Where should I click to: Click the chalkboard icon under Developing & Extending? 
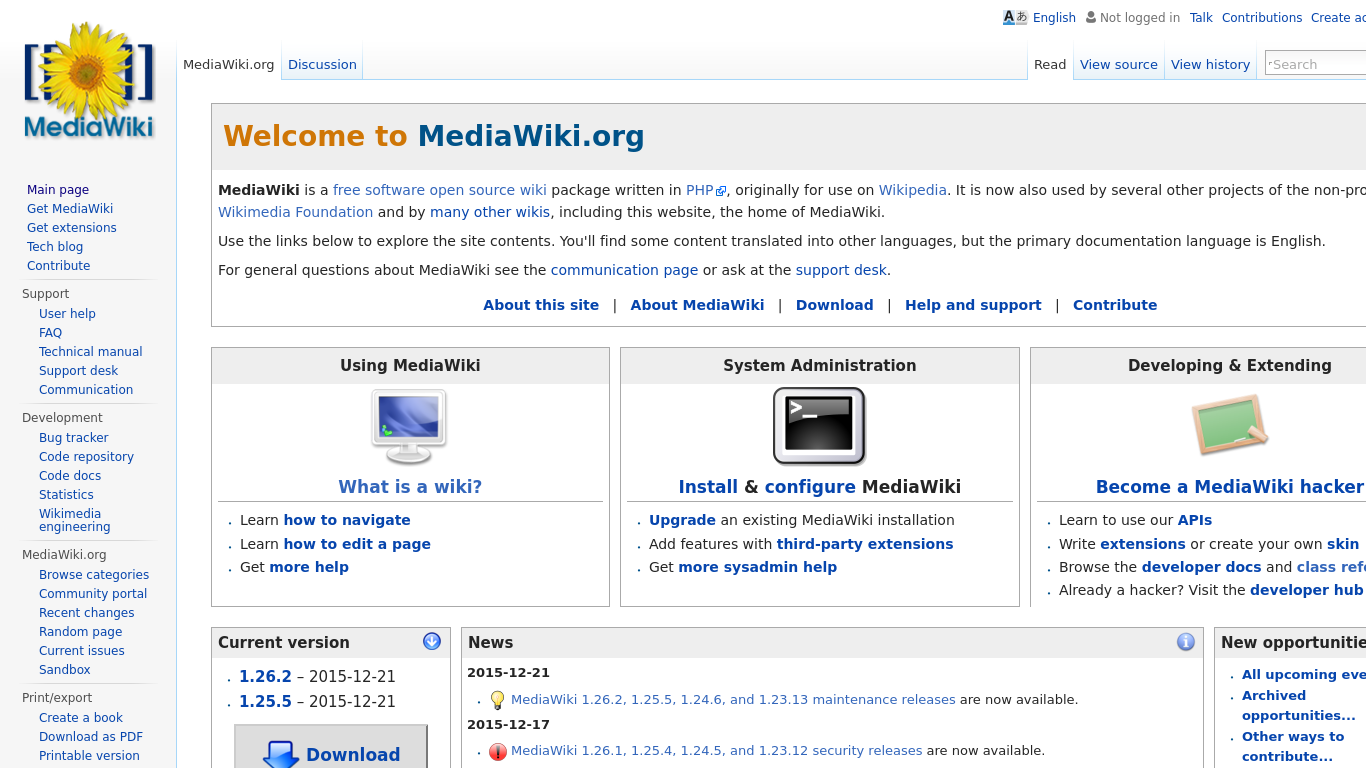click(x=1229, y=425)
